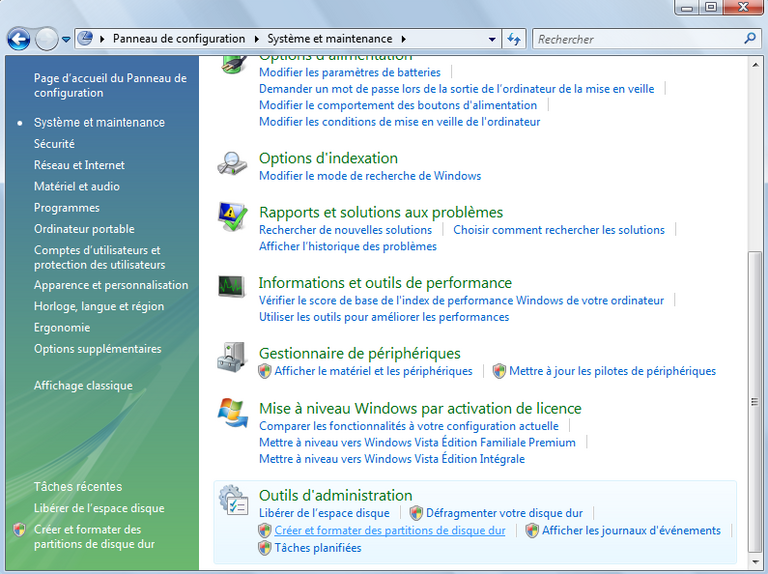This screenshot has height=574, width=768.
Task: Open Programmes category in sidebar
Action: [x=67, y=208]
